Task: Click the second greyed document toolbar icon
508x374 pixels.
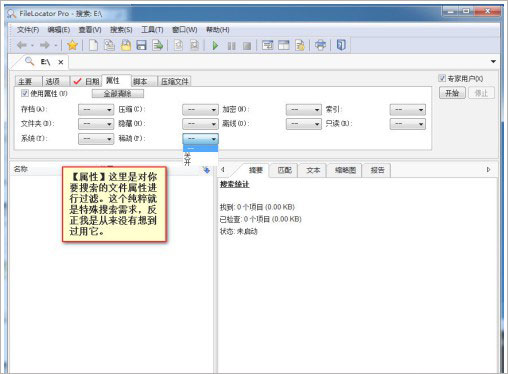Action: tap(194, 45)
